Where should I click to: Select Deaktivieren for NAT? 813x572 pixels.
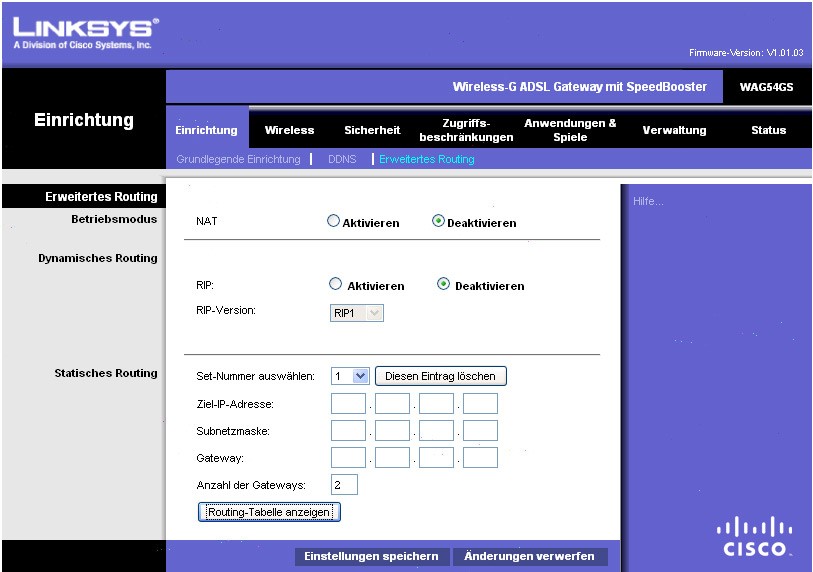pos(438,222)
